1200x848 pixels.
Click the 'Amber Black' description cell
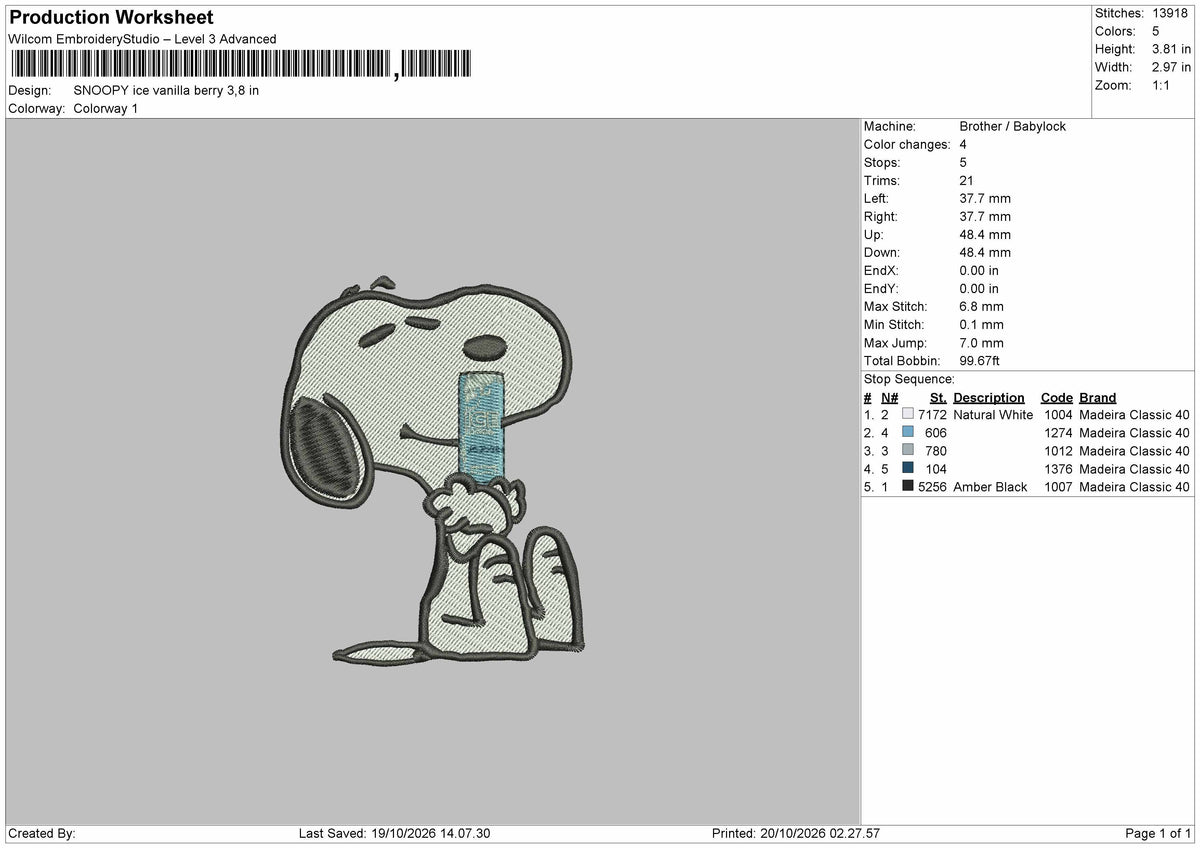[x=990, y=486]
